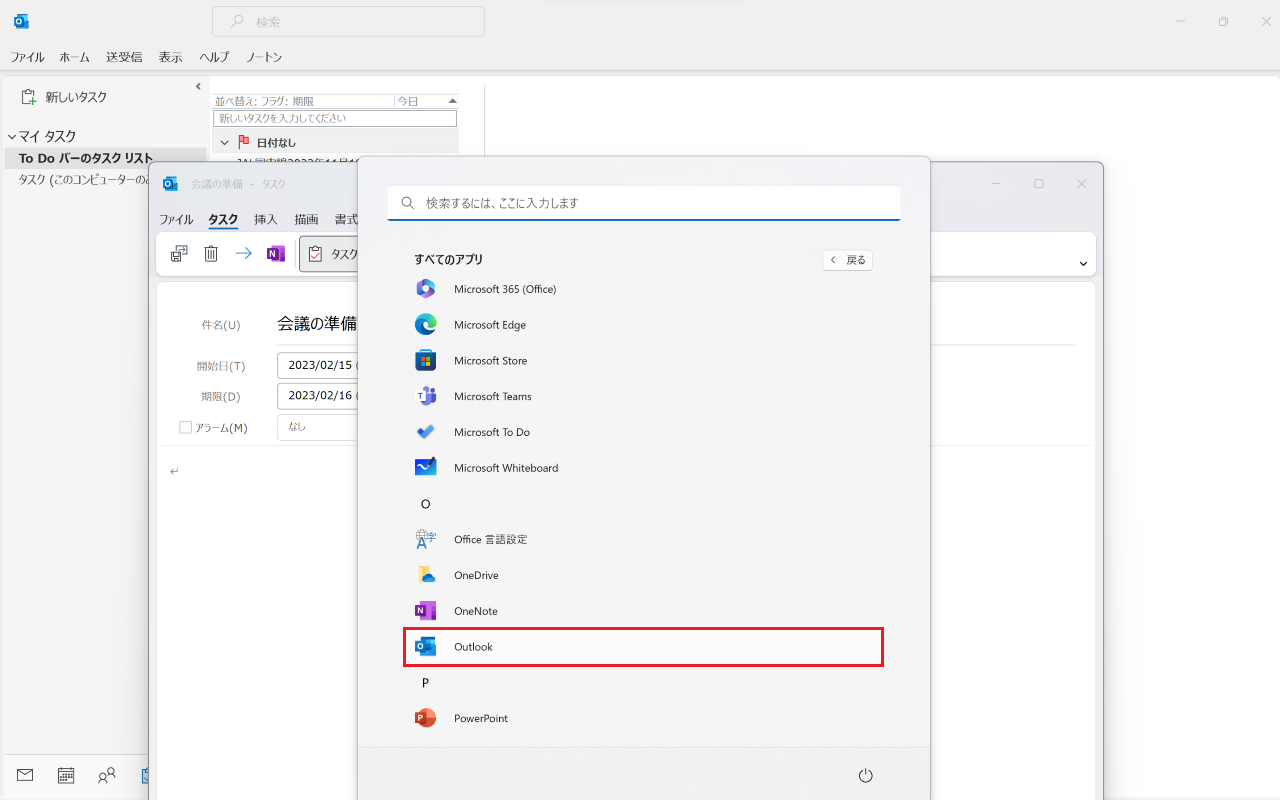This screenshot has width=1280, height=800.
Task: Click the Start menu search field
Action: tap(644, 203)
